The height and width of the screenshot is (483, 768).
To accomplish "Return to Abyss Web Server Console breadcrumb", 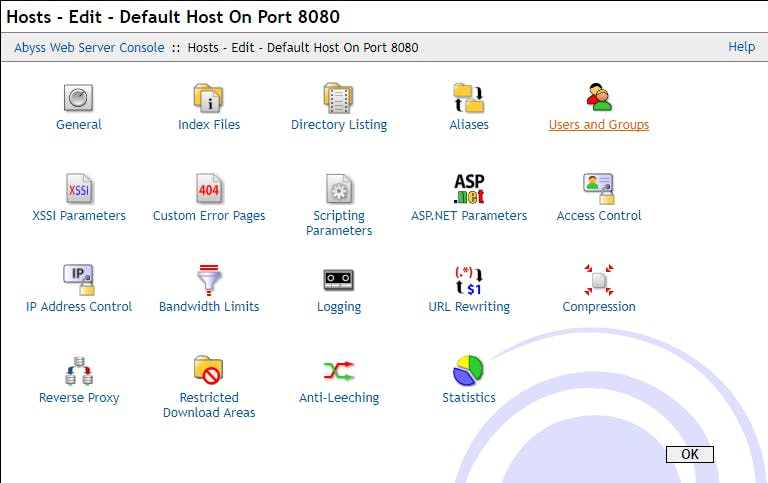I will pos(89,48).
